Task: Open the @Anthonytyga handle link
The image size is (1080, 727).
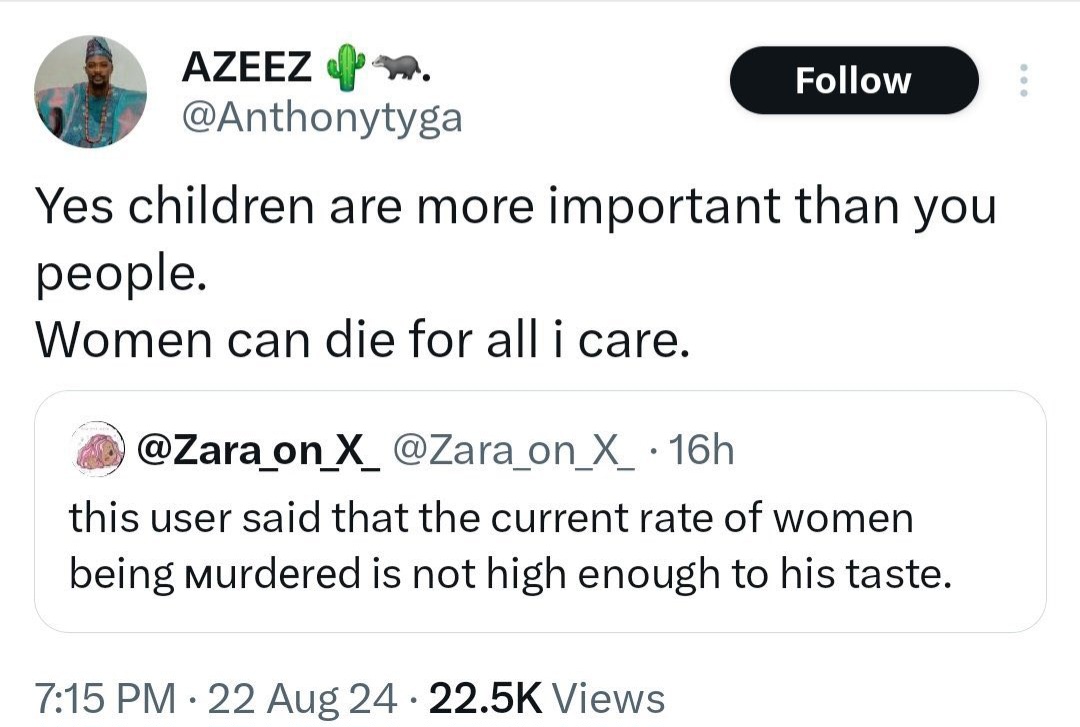Action: pyautogui.click(x=321, y=119)
